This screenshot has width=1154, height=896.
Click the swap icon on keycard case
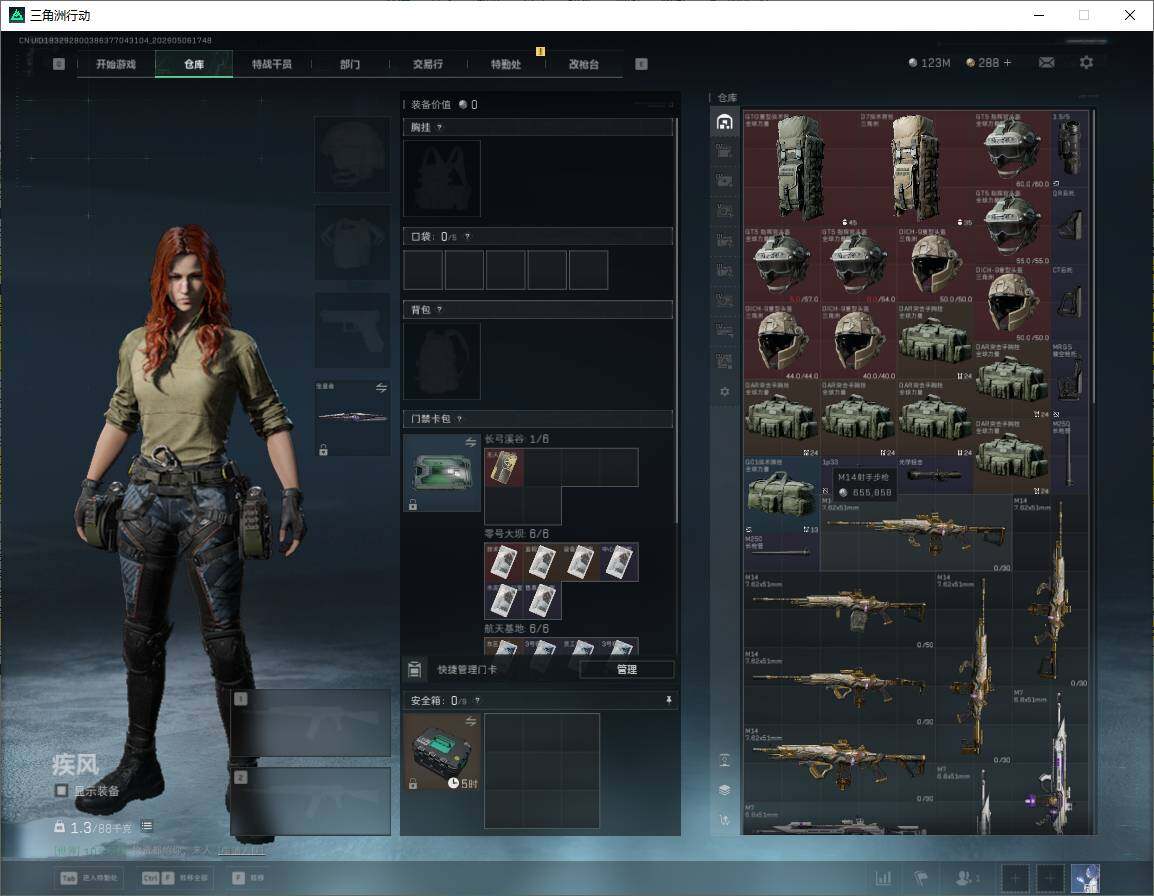(471, 442)
